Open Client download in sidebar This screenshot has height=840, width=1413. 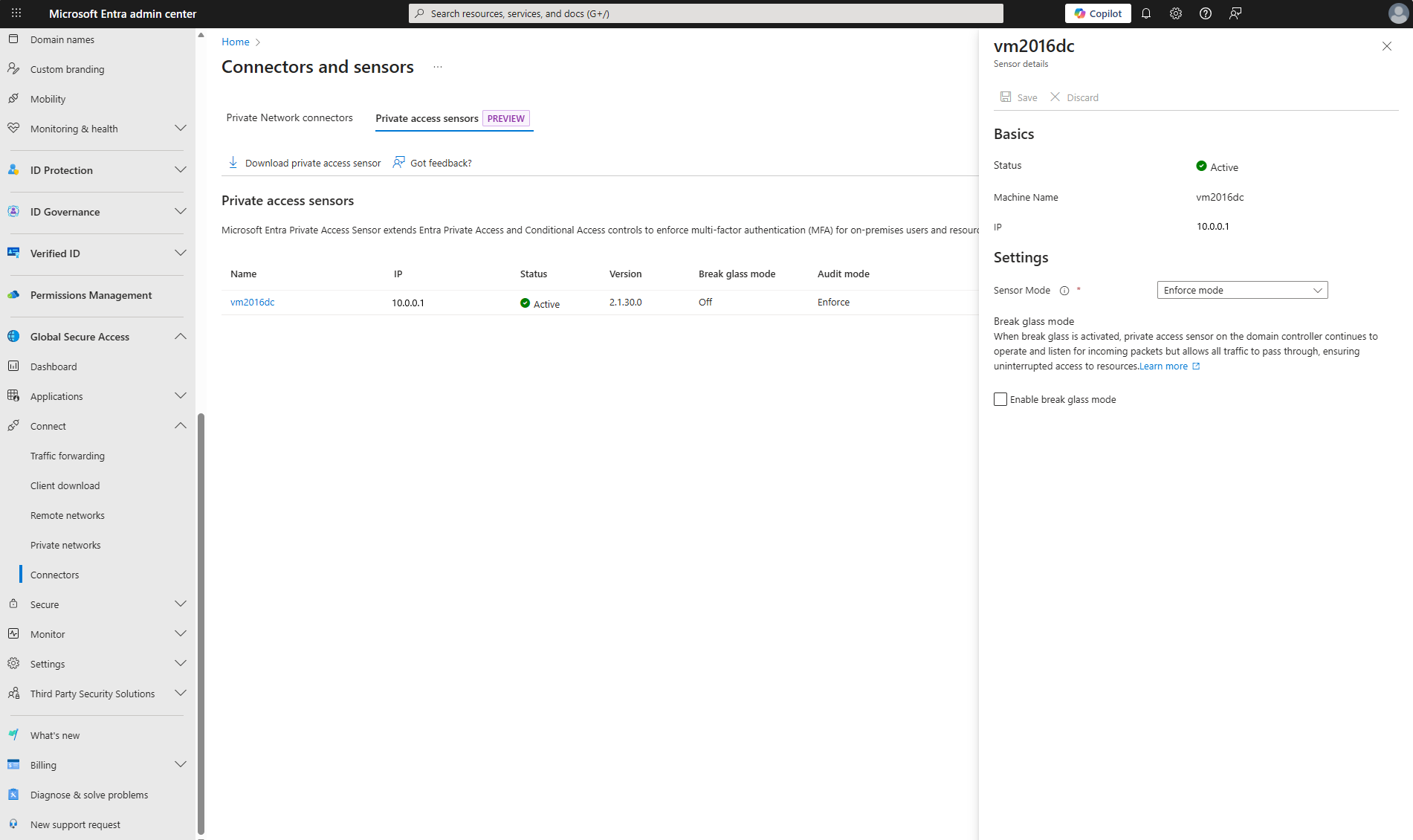(x=65, y=485)
